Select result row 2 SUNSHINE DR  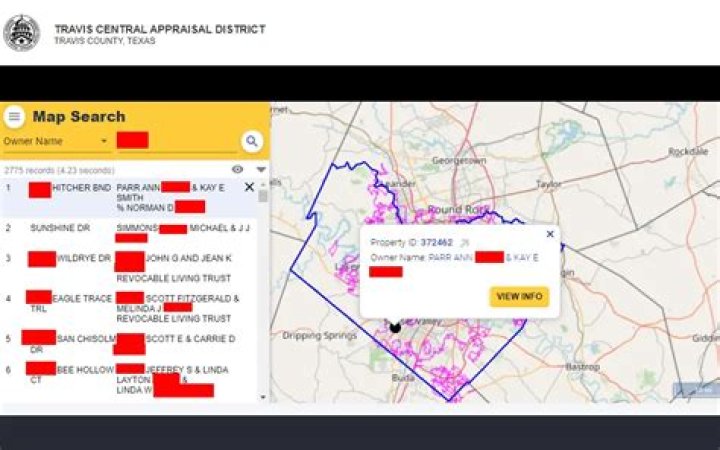129,233
